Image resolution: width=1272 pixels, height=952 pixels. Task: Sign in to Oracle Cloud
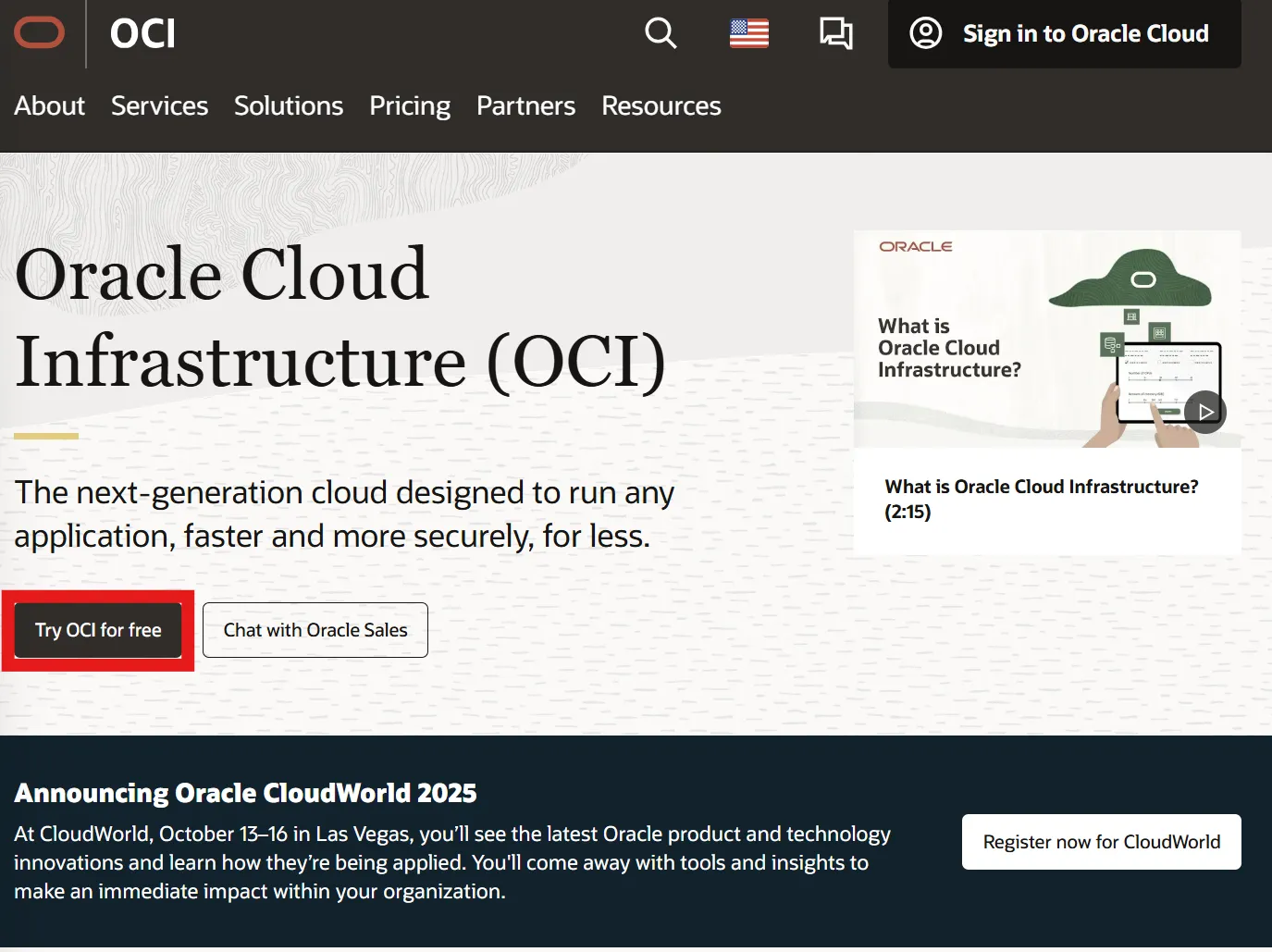(x=1065, y=34)
